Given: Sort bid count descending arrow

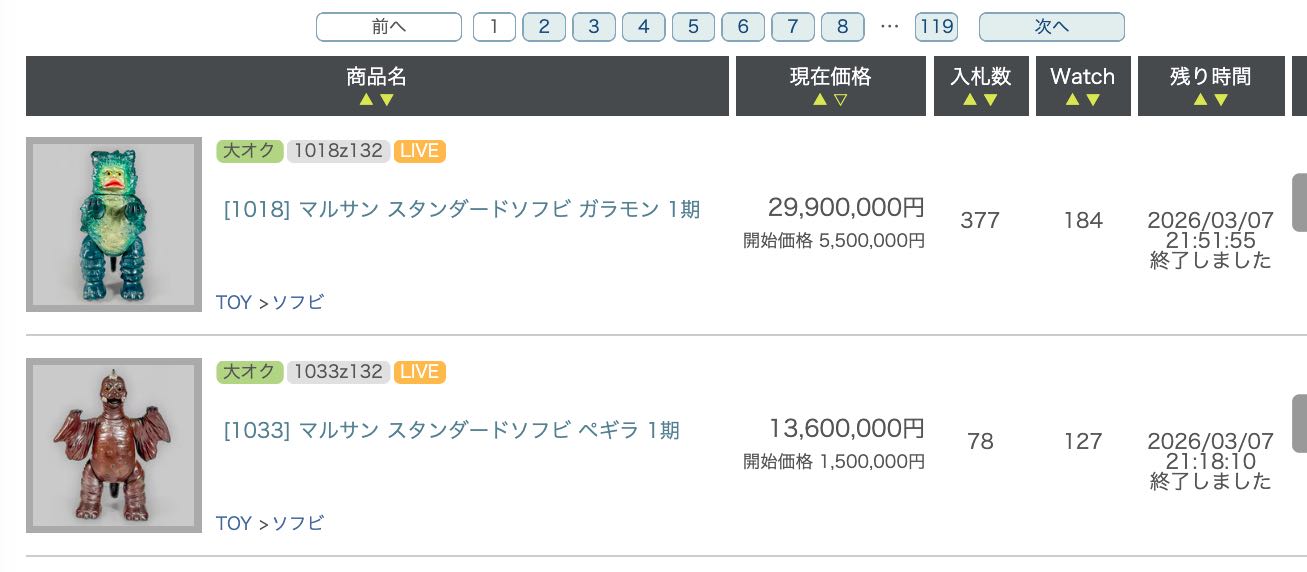Looking at the screenshot, I should coord(991,100).
